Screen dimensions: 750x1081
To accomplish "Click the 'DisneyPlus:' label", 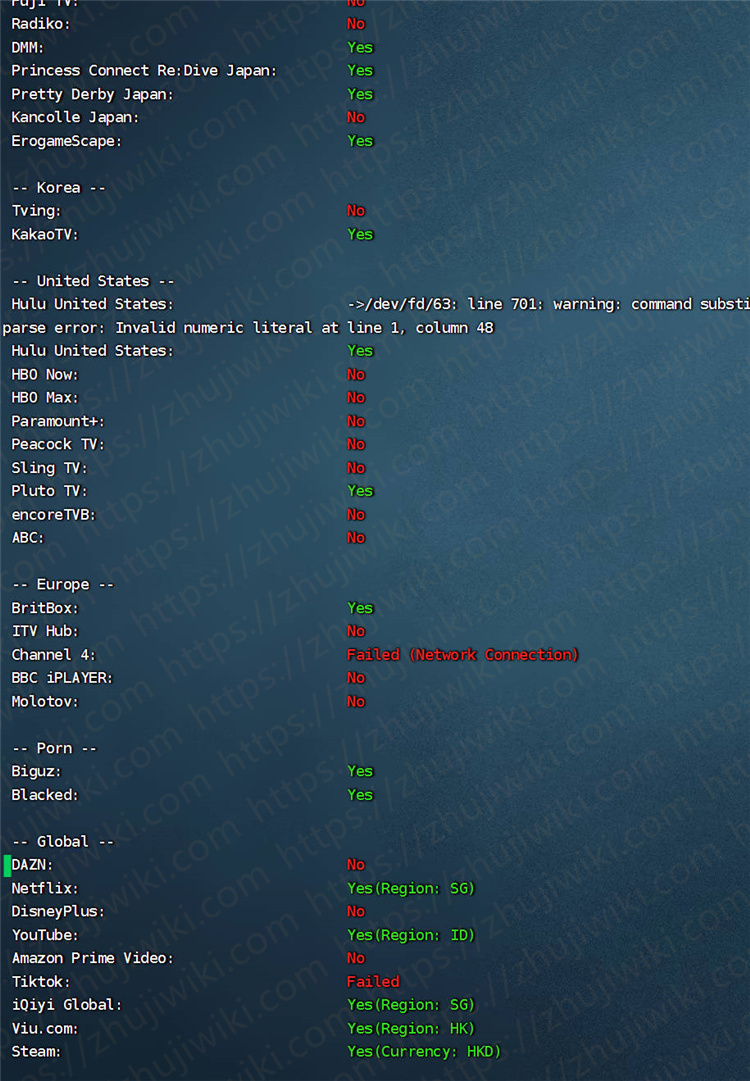I will (58, 912).
